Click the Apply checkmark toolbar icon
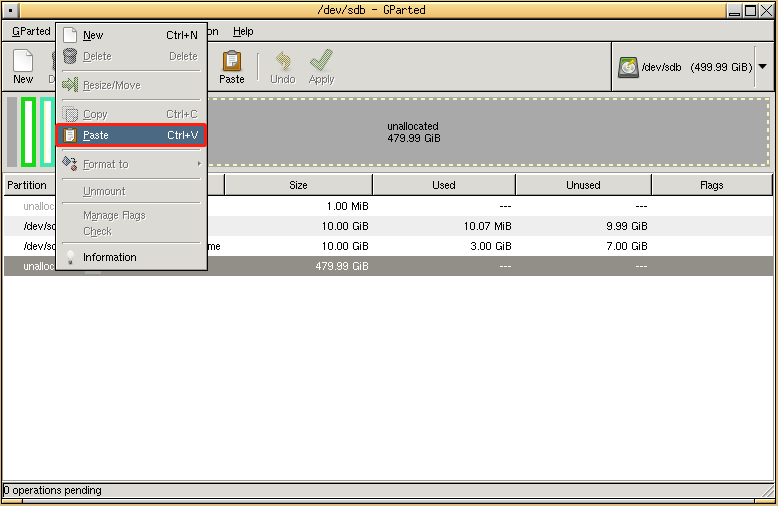Viewport: 778px width, 506px height. 321,61
